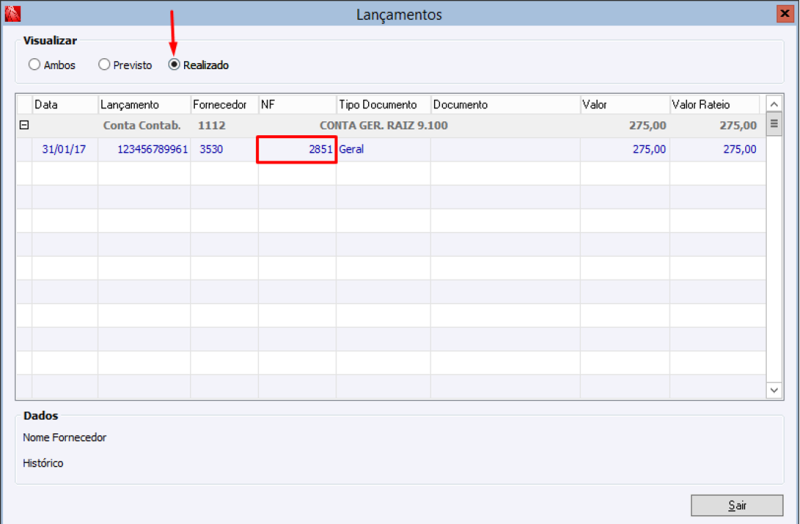The image size is (800, 524).
Task: Click the Nome Fornecedor label
Action: point(65,438)
